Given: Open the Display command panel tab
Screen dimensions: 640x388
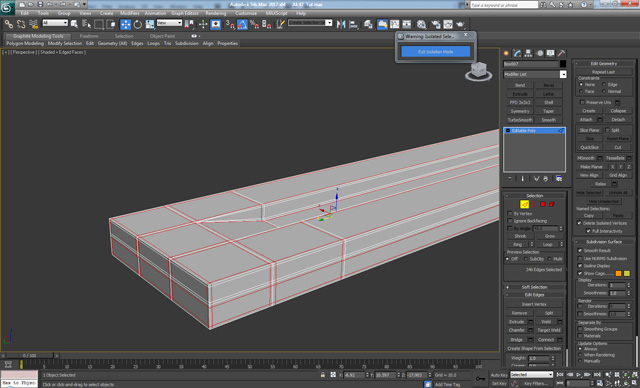Looking at the screenshot, I should pyautogui.click(x=551, y=53).
